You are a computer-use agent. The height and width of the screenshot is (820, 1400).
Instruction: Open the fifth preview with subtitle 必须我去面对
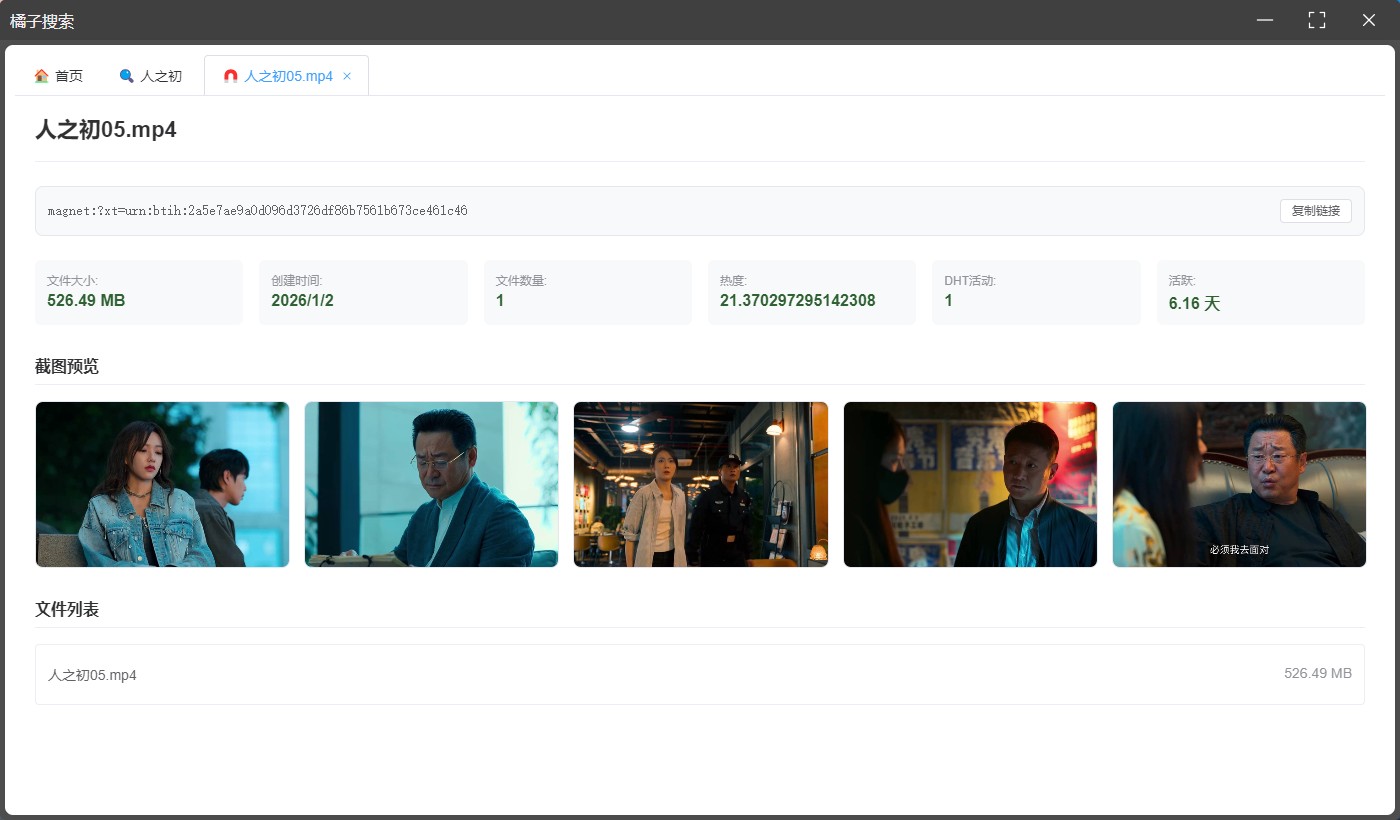pos(1239,484)
